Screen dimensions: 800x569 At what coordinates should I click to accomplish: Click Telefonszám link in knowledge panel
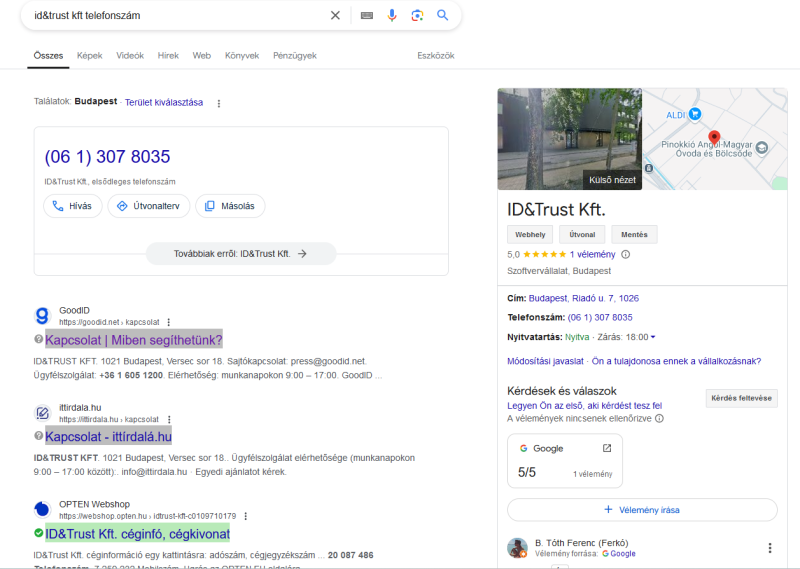[x=600, y=317]
